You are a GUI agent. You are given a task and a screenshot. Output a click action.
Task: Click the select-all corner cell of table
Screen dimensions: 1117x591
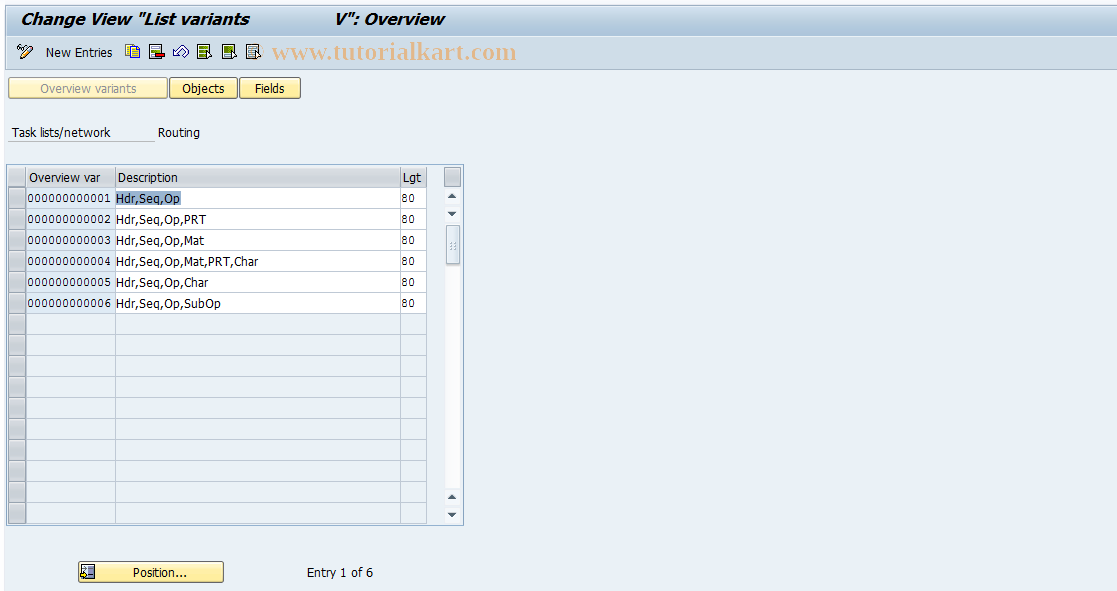pyautogui.click(x=17, y=177)
